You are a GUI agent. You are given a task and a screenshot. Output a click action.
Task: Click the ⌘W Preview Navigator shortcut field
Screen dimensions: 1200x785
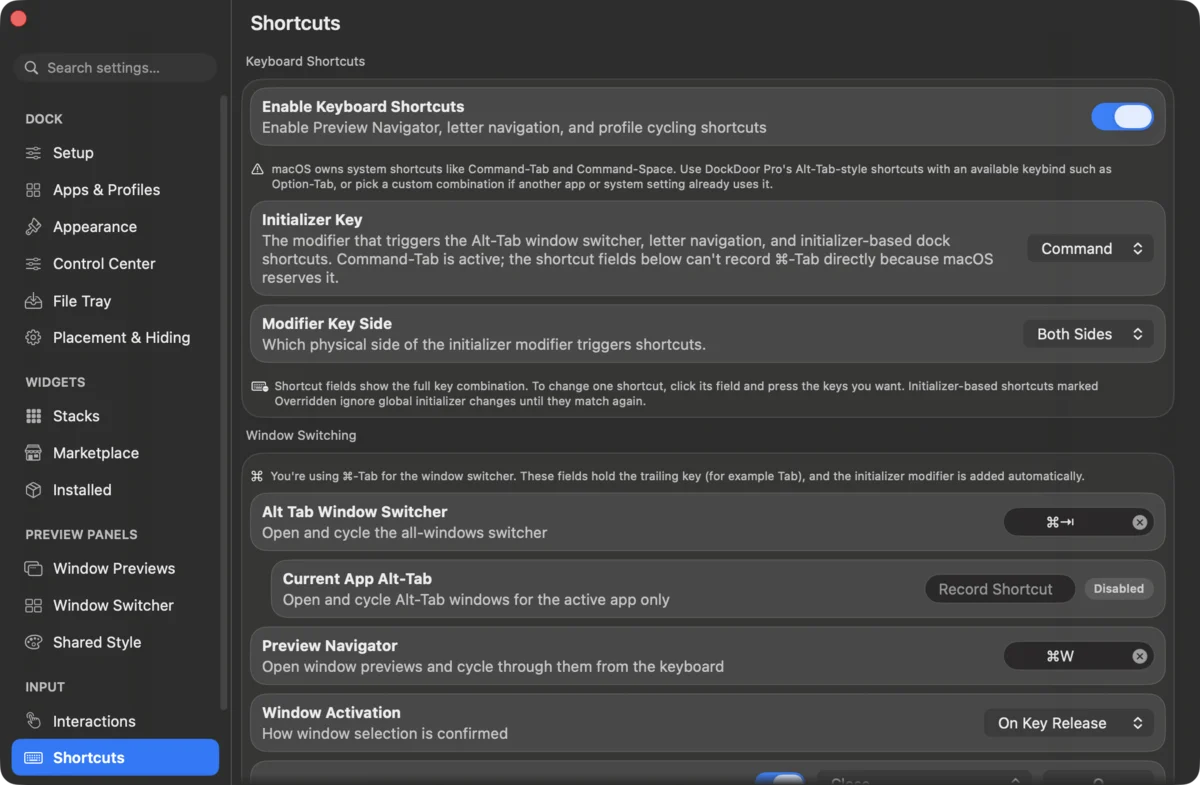point(1078,656)
